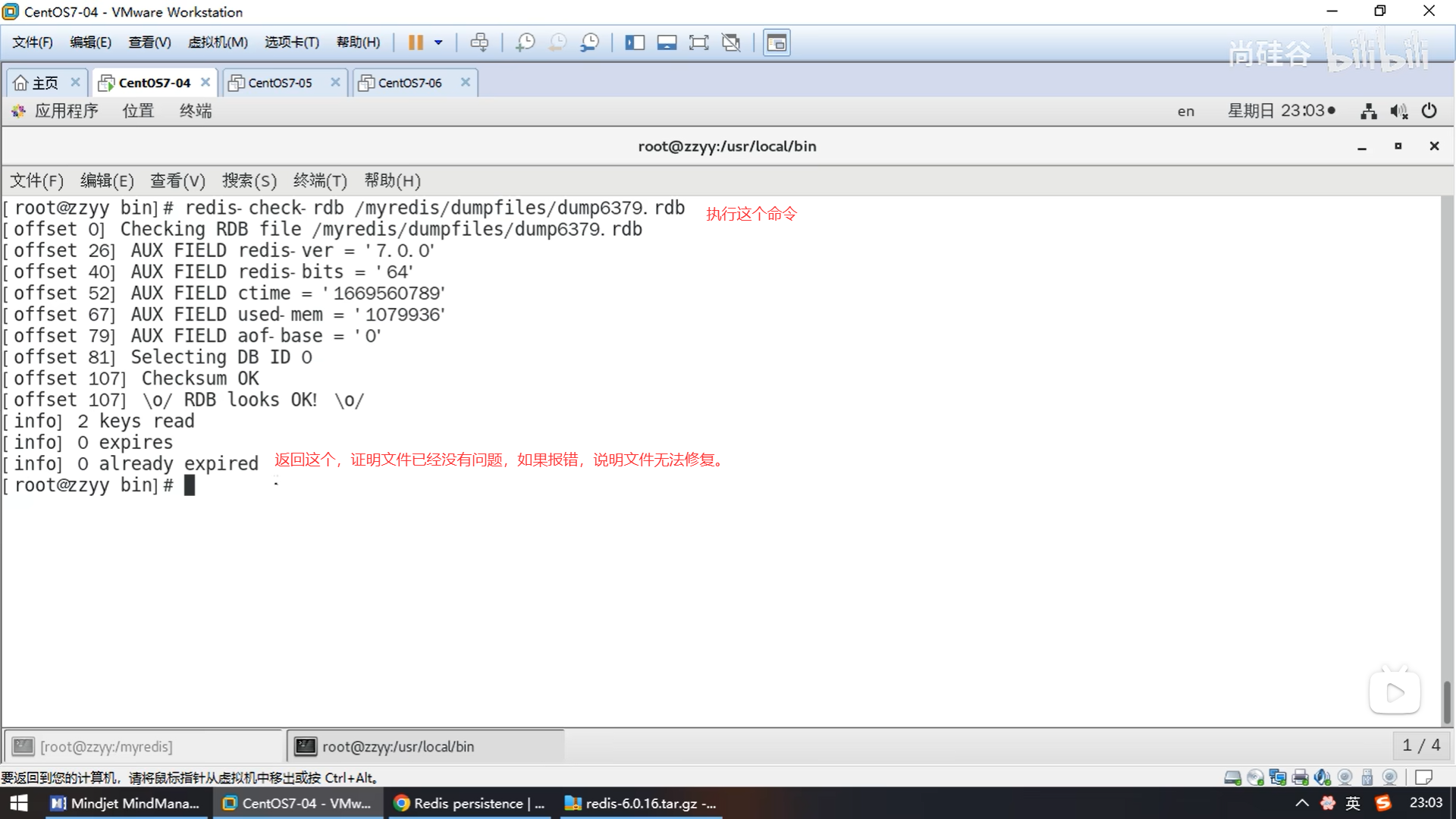This screenshot has height=819, width=1456.
Task: Switch to the CentOS7-05 tab
Action: [280, 83]
